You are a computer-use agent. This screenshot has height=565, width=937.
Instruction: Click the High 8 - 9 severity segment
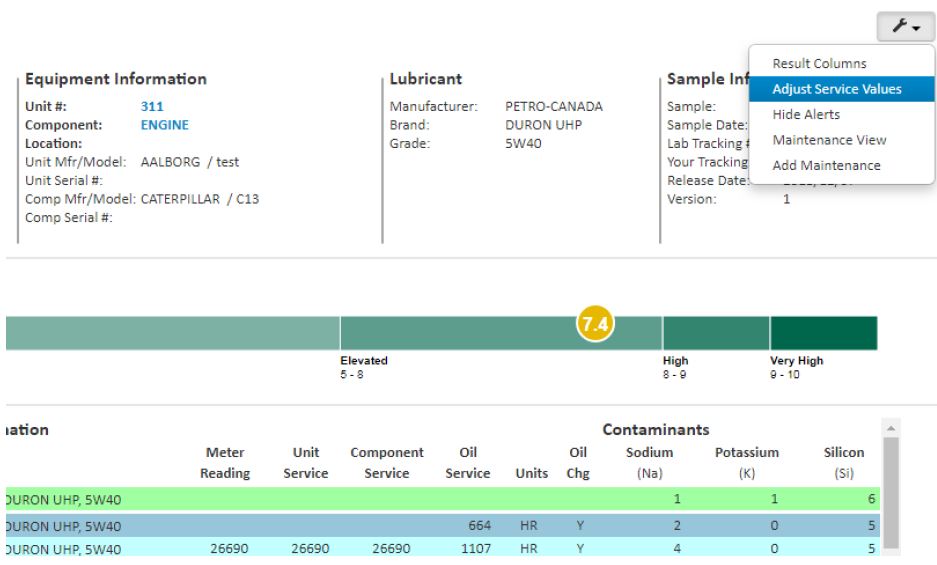coord(715,333)
